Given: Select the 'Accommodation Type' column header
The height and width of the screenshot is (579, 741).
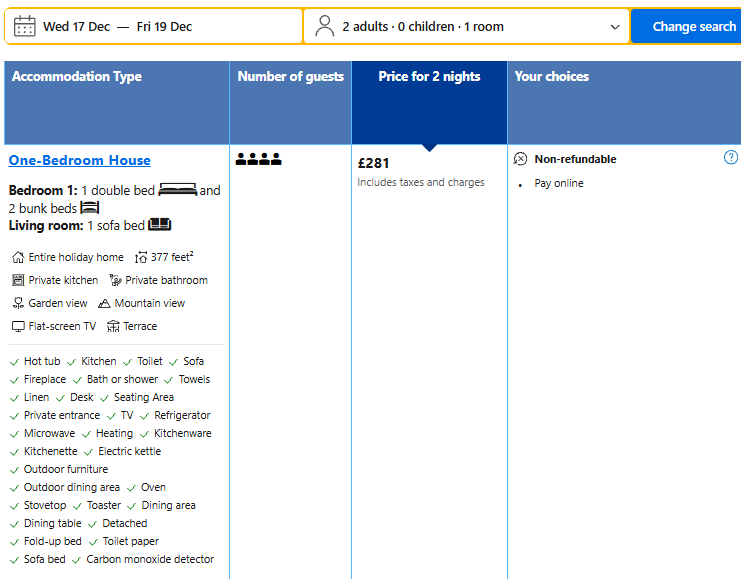Looking at the screenshot, I should click(77, 77).
